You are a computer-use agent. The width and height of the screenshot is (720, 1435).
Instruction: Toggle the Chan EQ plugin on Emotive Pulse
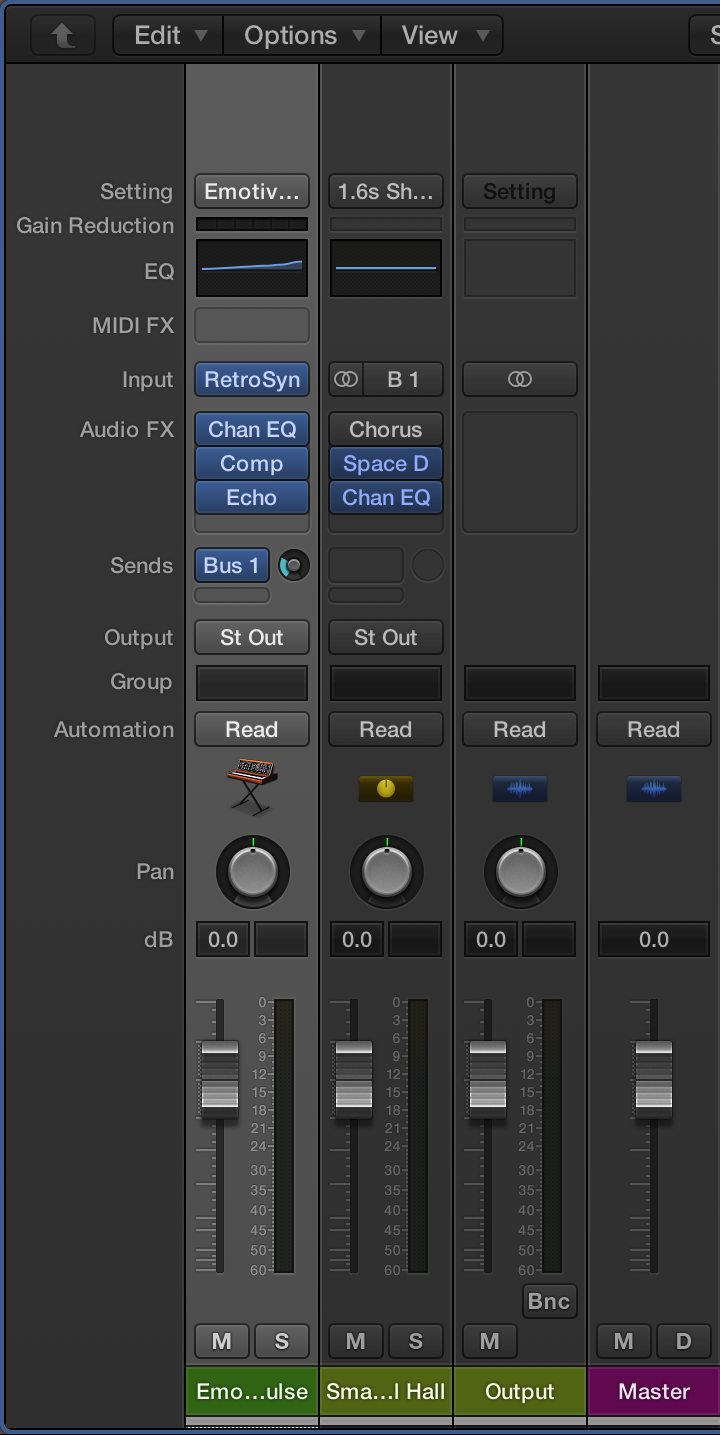252,429
